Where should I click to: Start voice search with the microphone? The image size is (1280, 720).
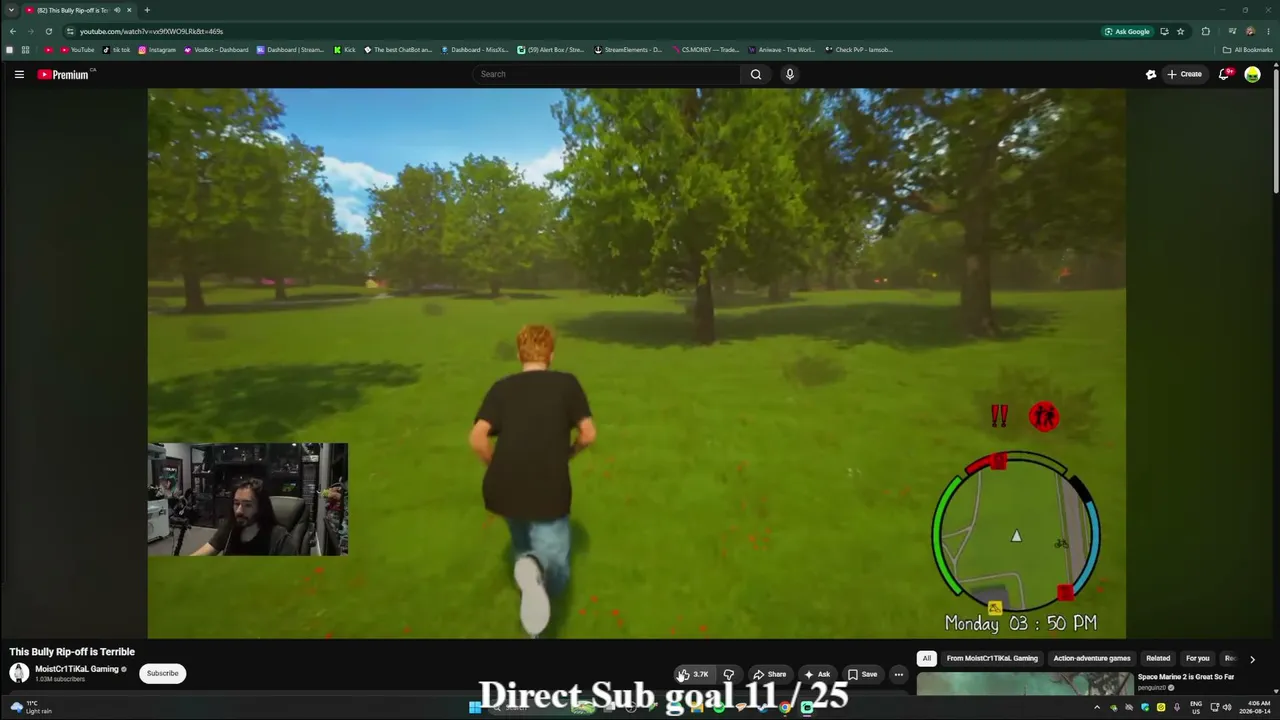click(x=790, y=74)
